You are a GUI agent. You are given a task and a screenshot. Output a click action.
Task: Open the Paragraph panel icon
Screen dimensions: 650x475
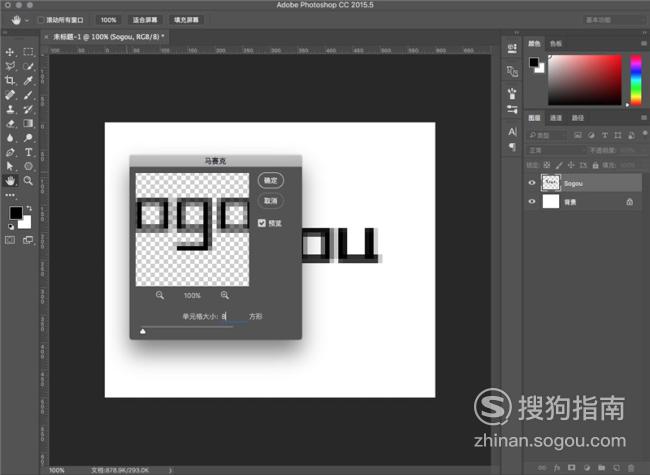pos(512,147)
